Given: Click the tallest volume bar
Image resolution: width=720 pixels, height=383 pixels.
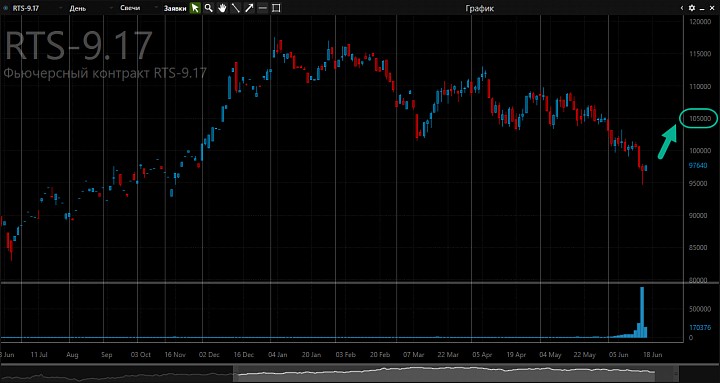Looking at the screenshot, I should pyautogui.click(x=642, y=313).
